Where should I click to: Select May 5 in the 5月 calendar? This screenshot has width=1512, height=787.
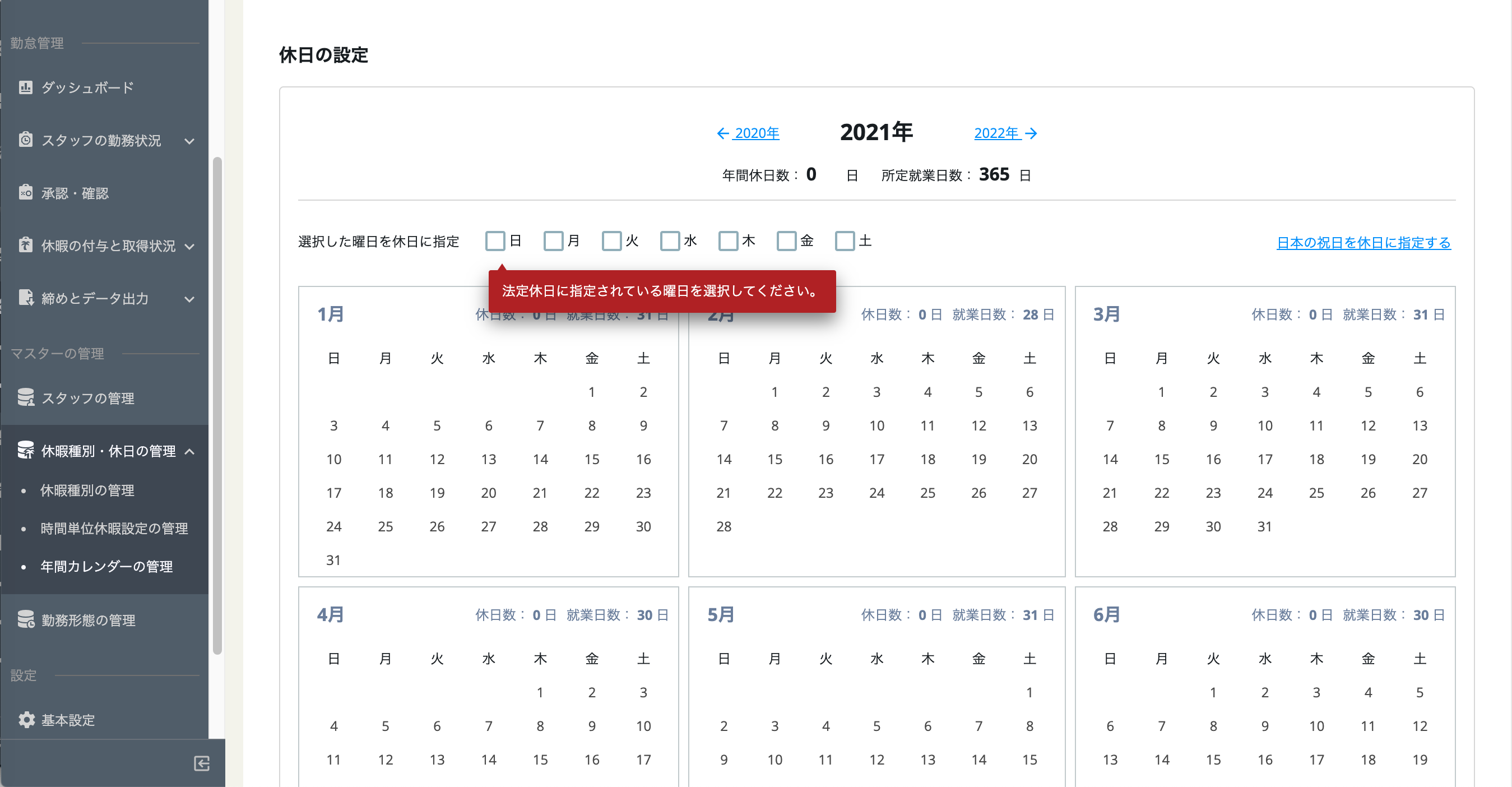pyautogui.click(x=876, y=726)
